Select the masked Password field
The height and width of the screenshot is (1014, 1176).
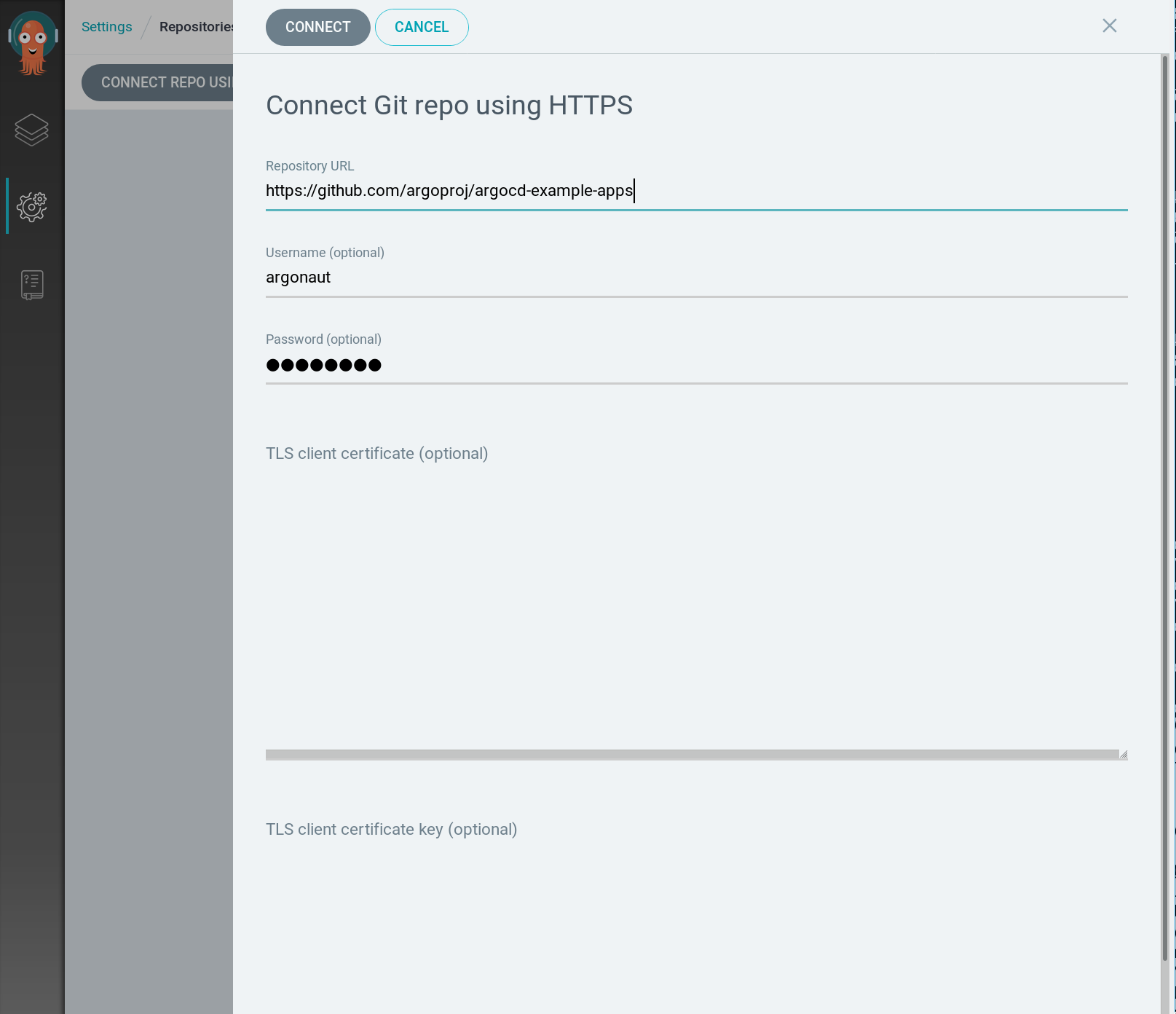(695, 364)
